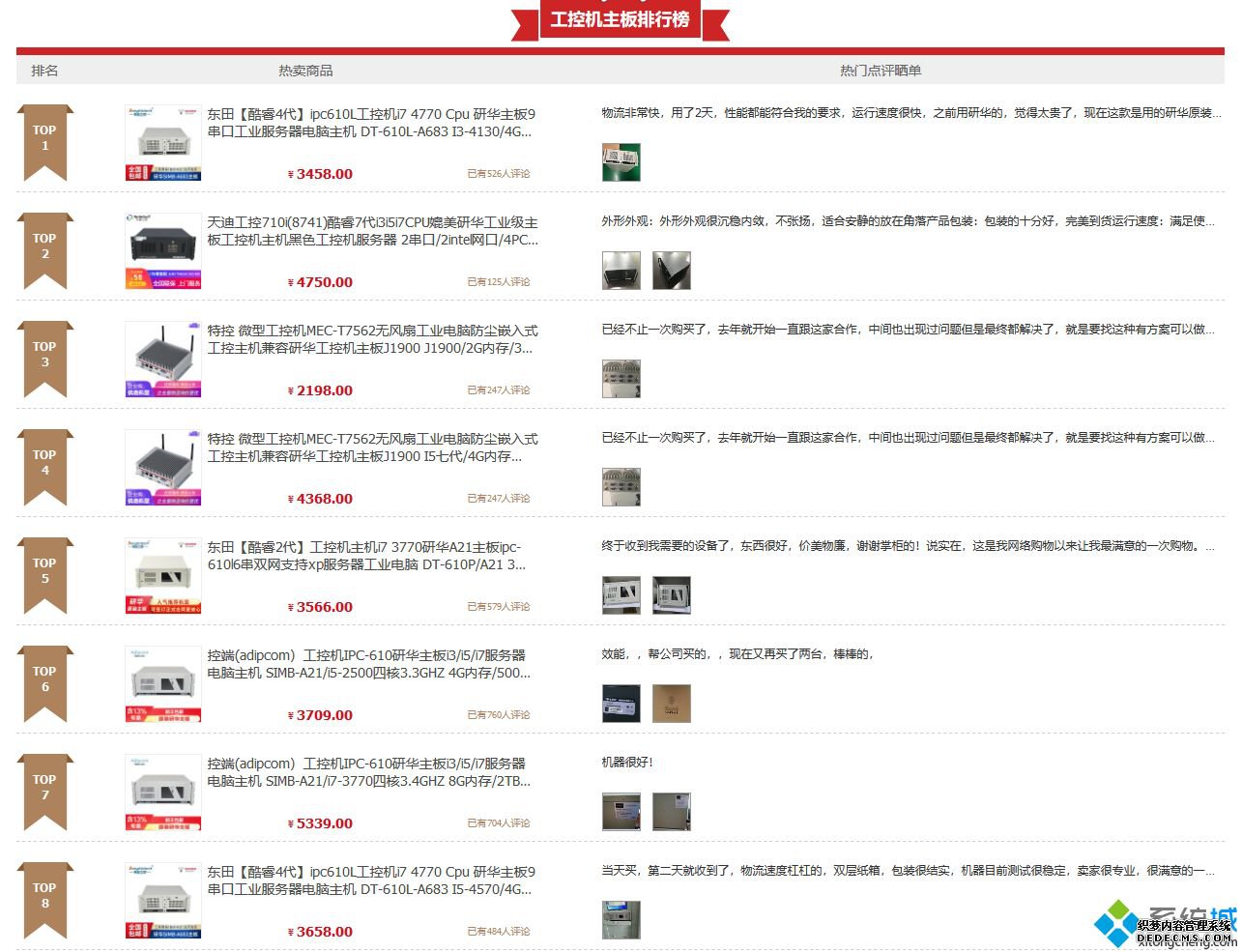Viewport: 1242px width, 952px height.
Task: Enlarge second TOP 5 review photo
Action: pyautogui.click(x=672, y=595)
